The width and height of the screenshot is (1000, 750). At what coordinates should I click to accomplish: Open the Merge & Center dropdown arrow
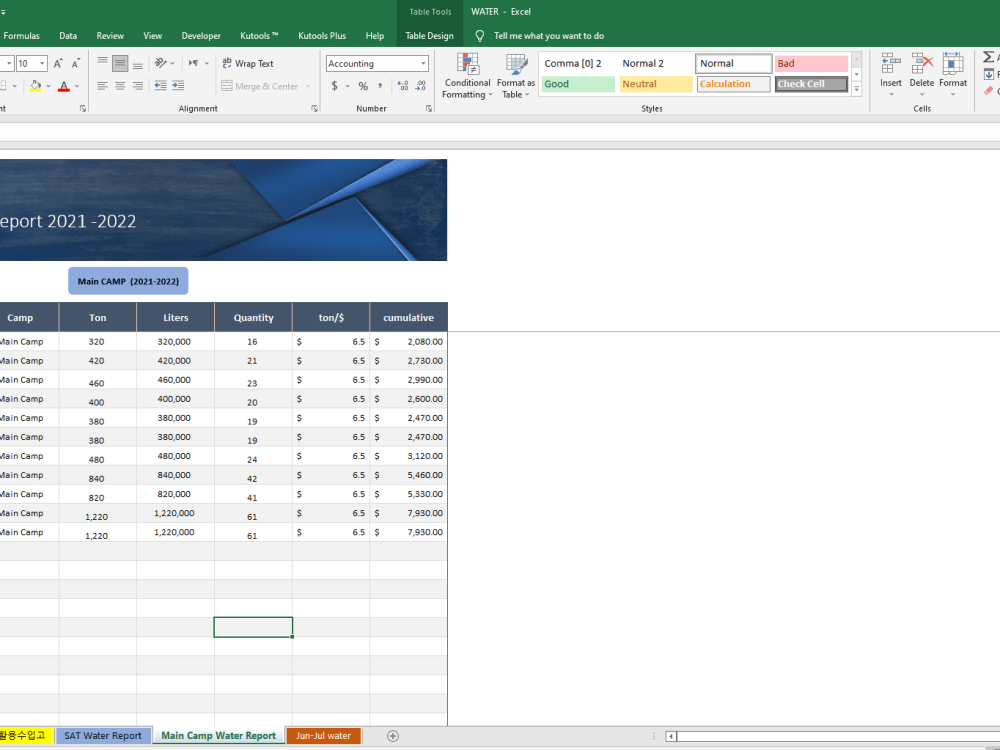point(308,86)
